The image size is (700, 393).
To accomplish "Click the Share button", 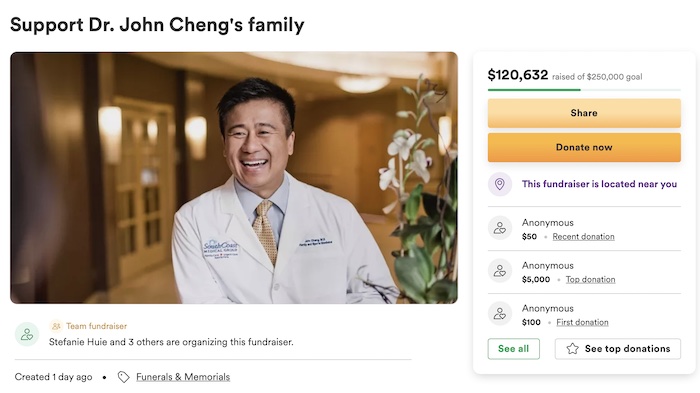I will tap(584, 113).
